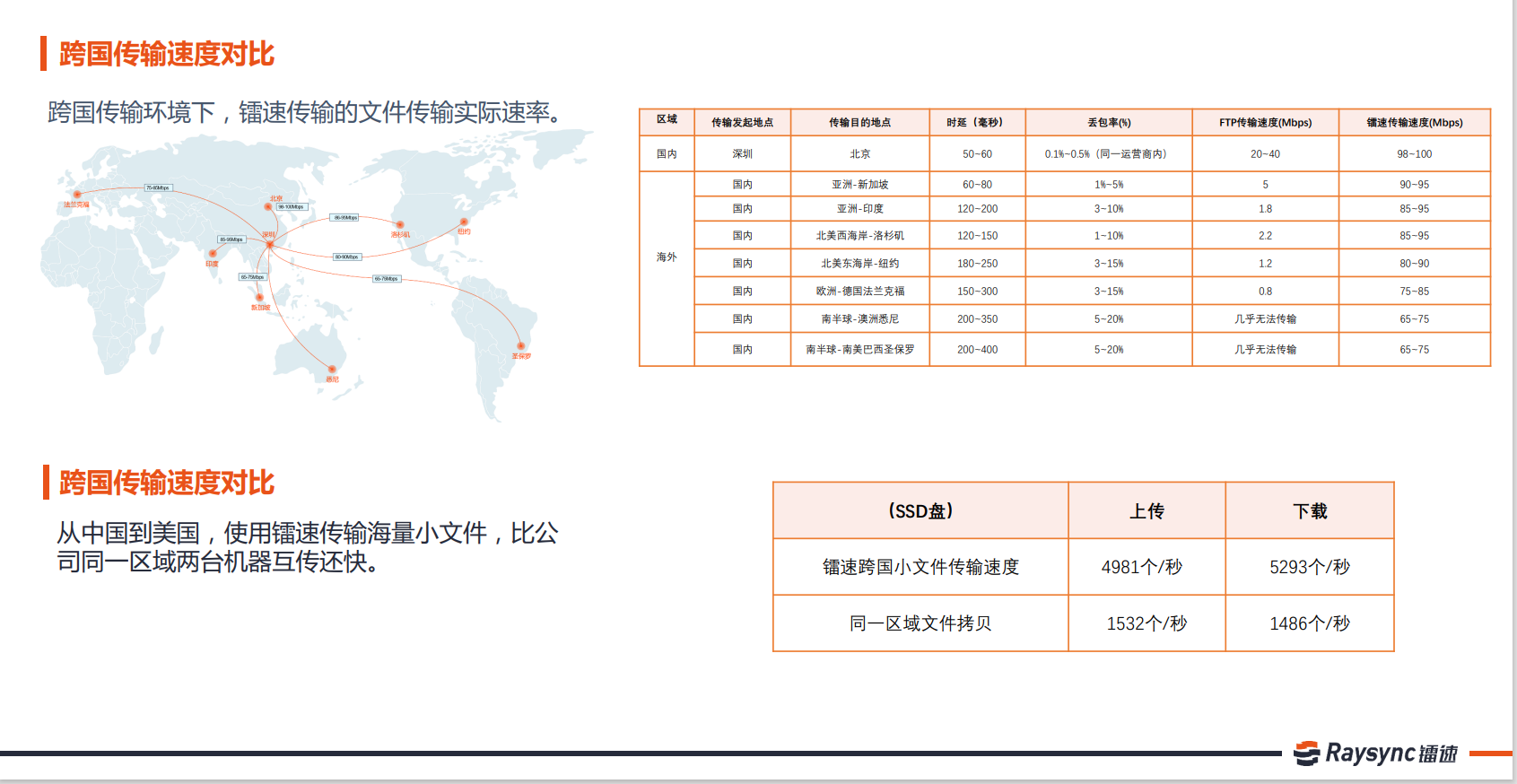Click the 传输目的地点 column header
1517x784 pixels.
859,122
